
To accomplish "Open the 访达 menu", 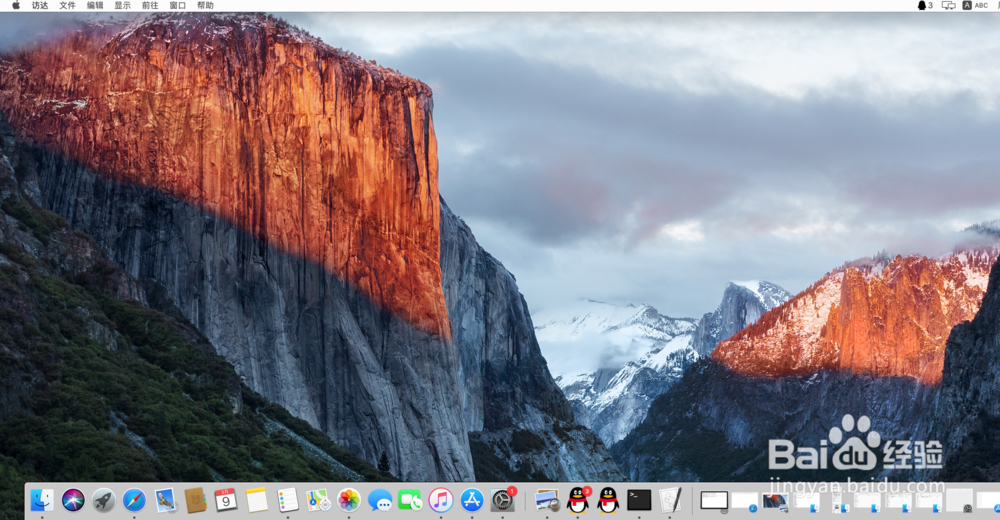I will point(40,5).
